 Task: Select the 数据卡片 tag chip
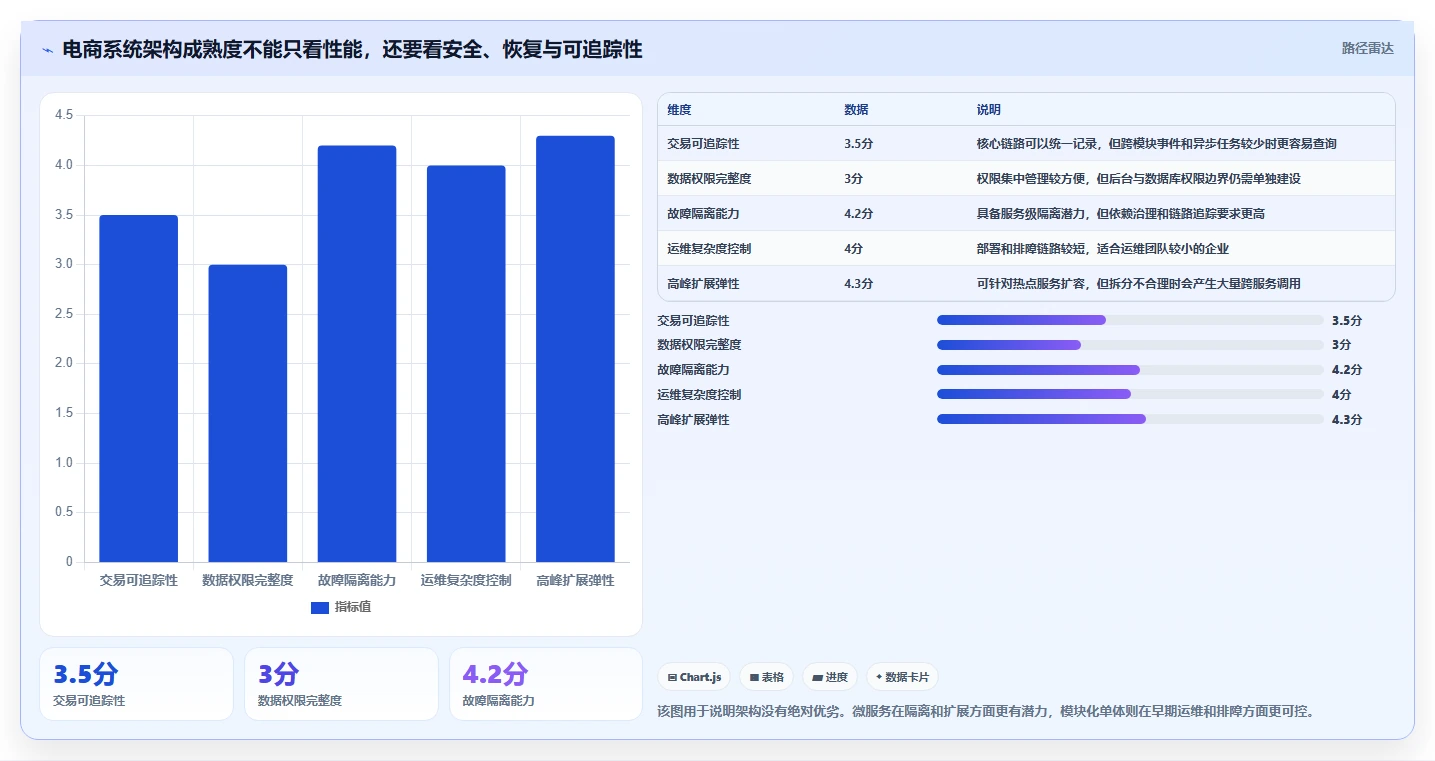[x=902, y=677]
